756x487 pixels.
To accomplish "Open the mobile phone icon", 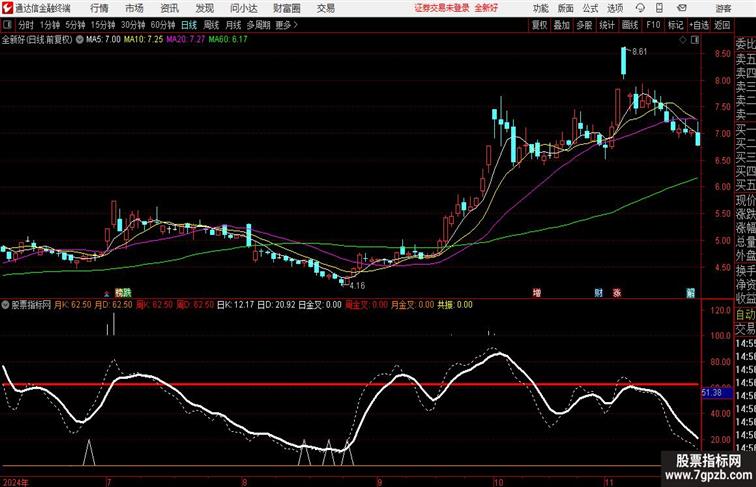I will tap(660, 8).
